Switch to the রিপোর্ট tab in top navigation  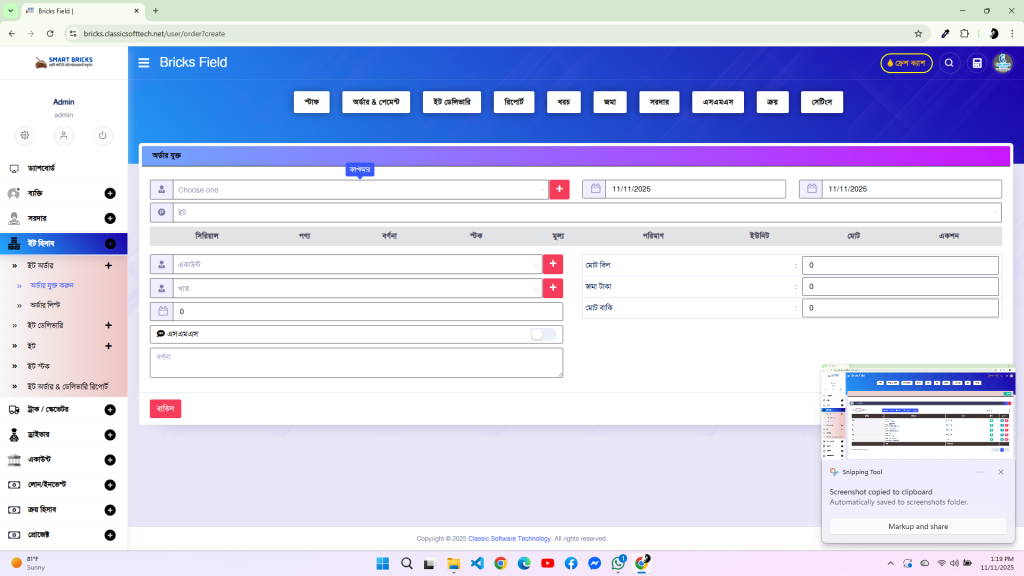(513, 101)
